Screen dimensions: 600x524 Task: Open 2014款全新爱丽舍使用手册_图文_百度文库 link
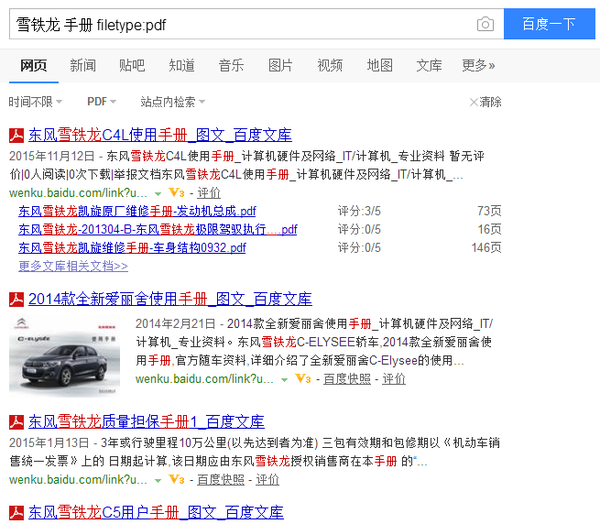[x=170, y=299]
